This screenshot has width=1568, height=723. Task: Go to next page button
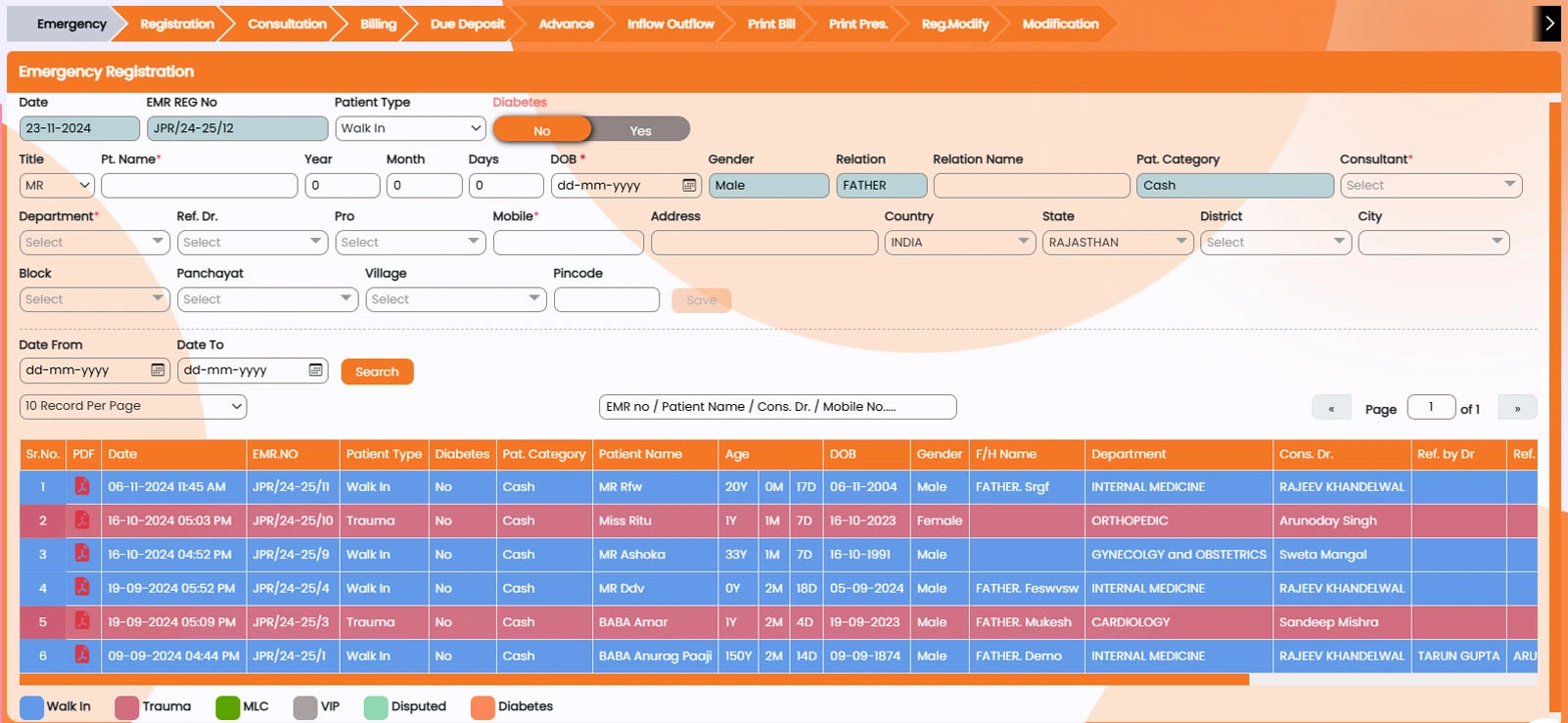(1517, 409)
